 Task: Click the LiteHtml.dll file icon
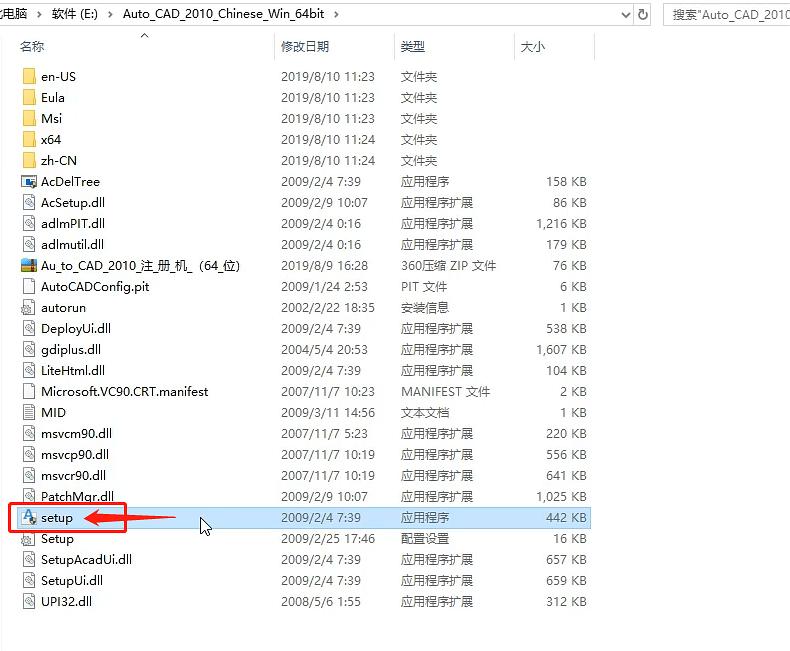coord(29,371)
